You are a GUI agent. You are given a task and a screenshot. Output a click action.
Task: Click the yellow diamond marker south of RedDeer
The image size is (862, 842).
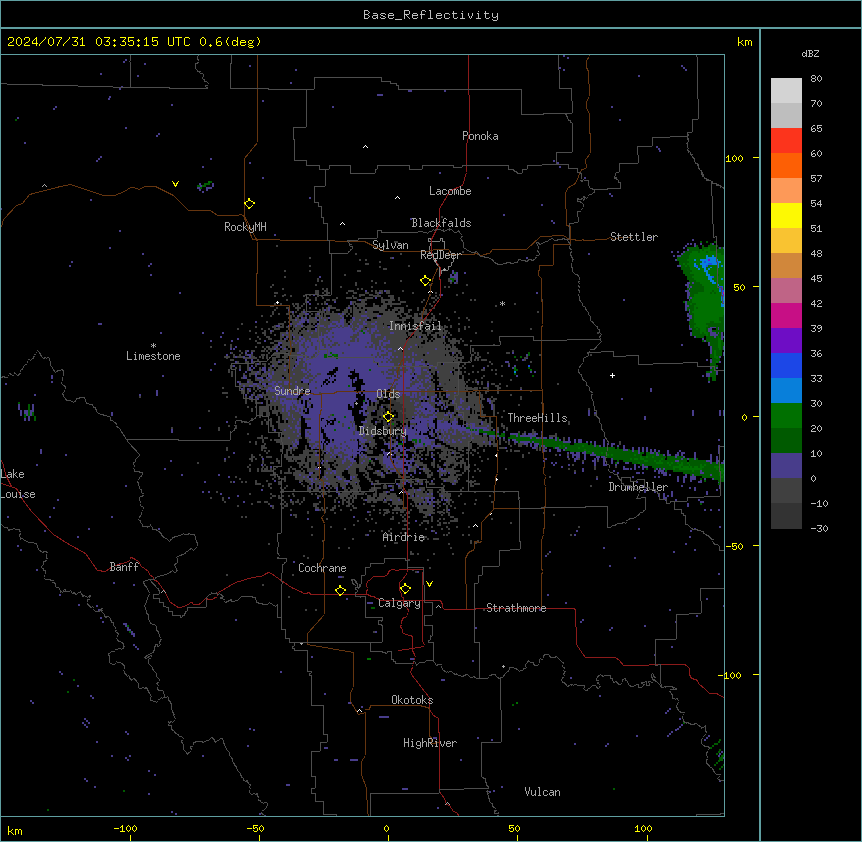click(x=426, y=281)
